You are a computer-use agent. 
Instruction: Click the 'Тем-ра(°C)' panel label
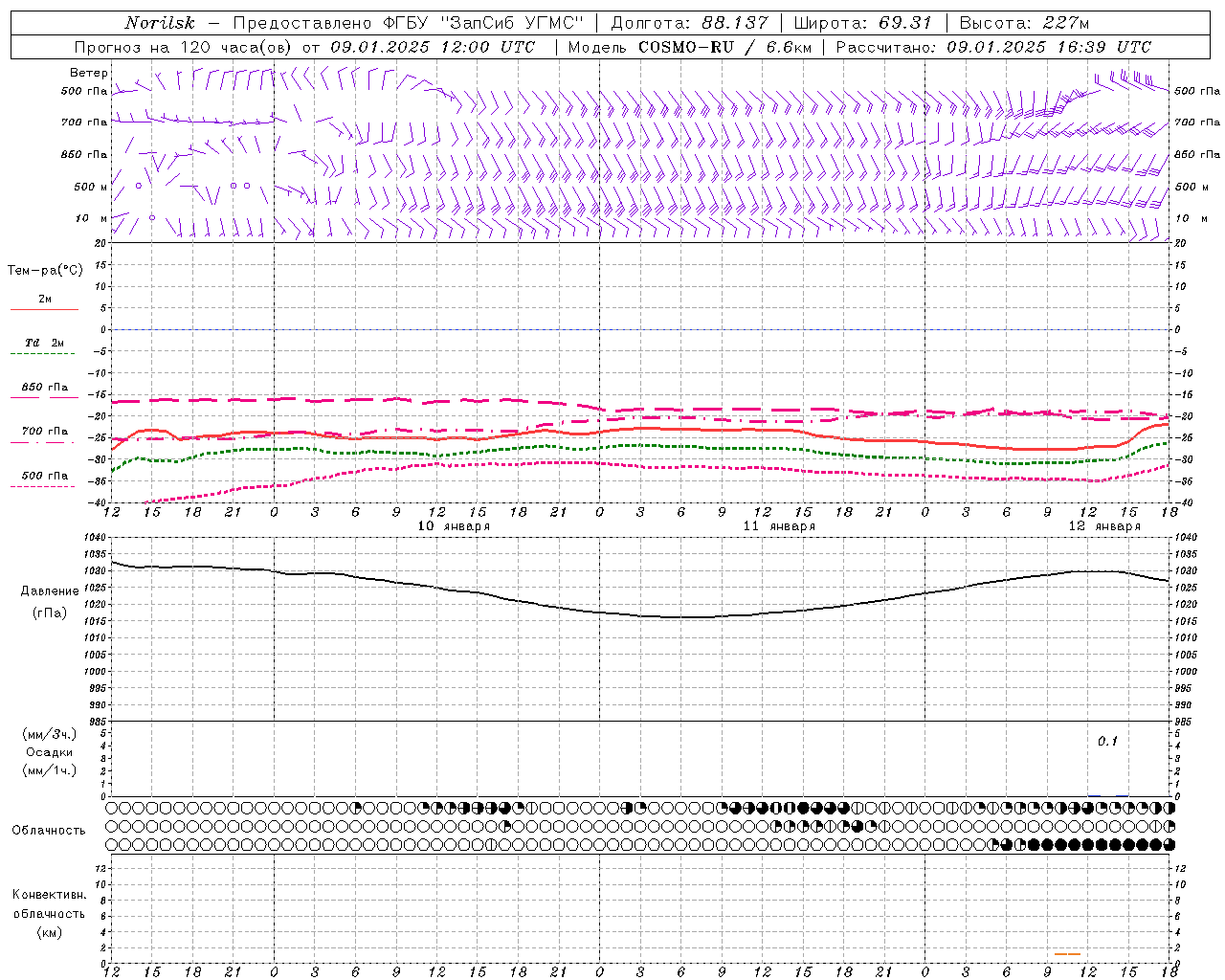(45, 271)
